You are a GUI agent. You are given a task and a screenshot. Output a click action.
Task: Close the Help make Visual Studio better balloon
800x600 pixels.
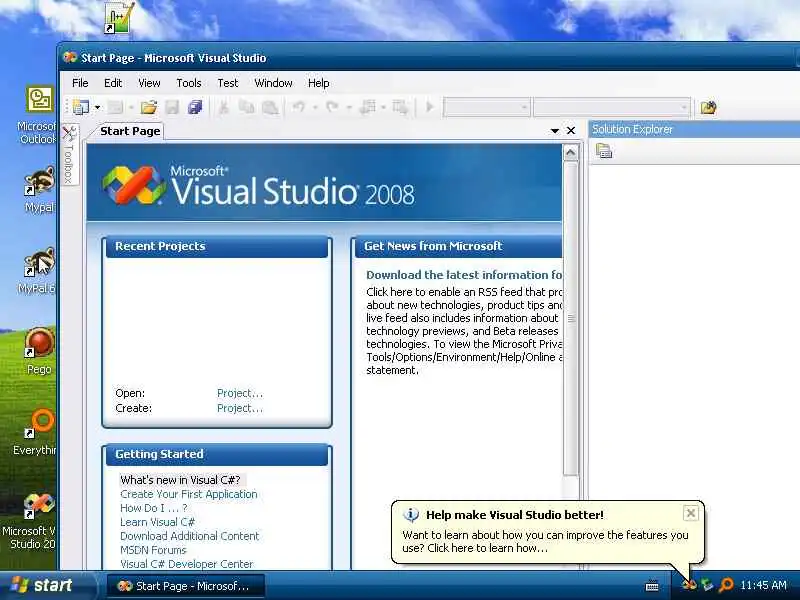click(690, 513)
